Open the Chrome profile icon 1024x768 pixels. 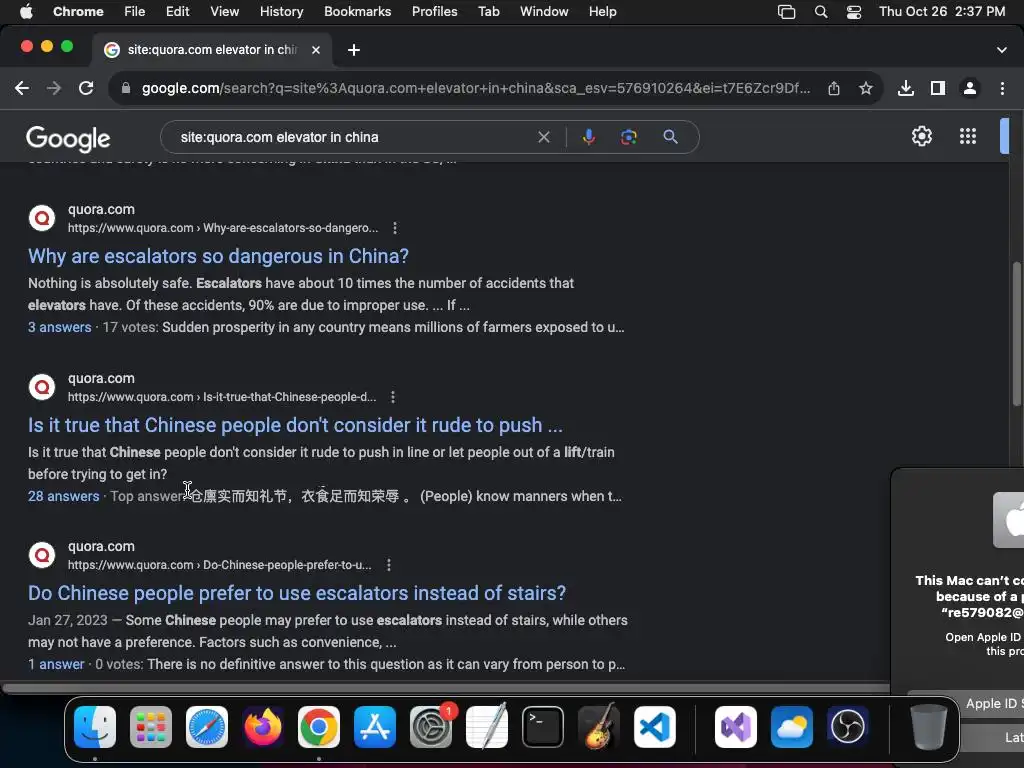(970, 88)
